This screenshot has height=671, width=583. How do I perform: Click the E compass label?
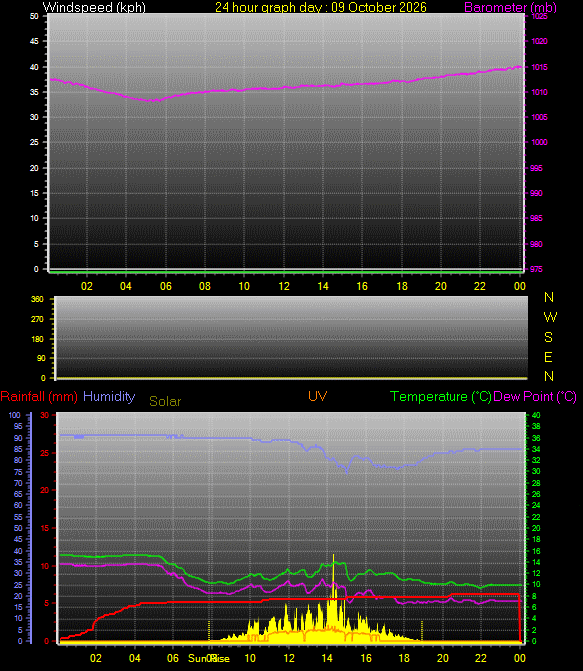548,357
